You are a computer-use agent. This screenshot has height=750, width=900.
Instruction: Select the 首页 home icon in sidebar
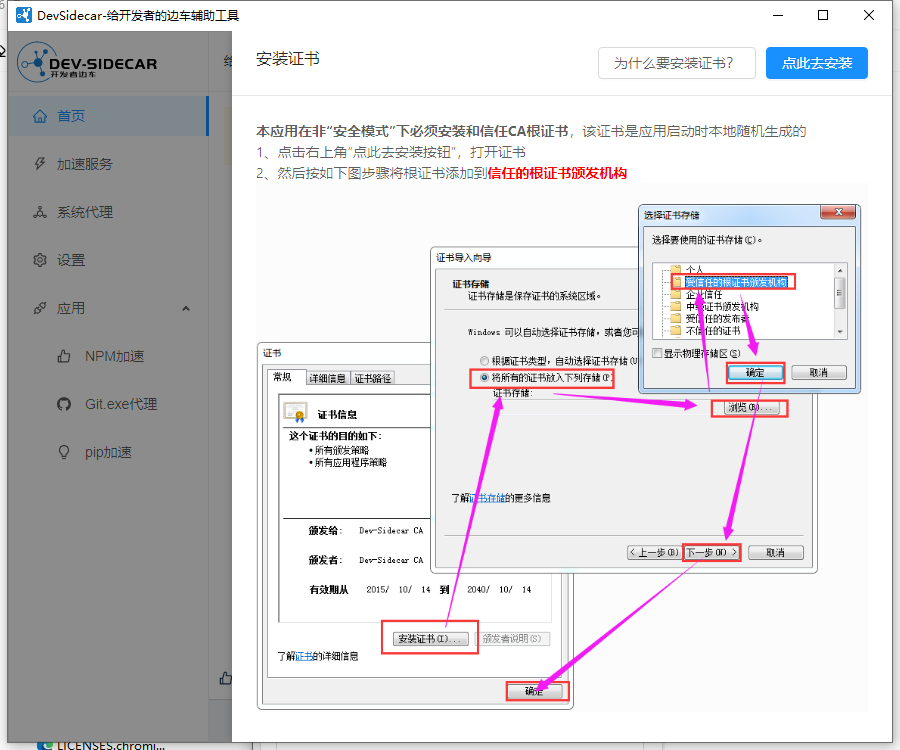coord(40,116)
